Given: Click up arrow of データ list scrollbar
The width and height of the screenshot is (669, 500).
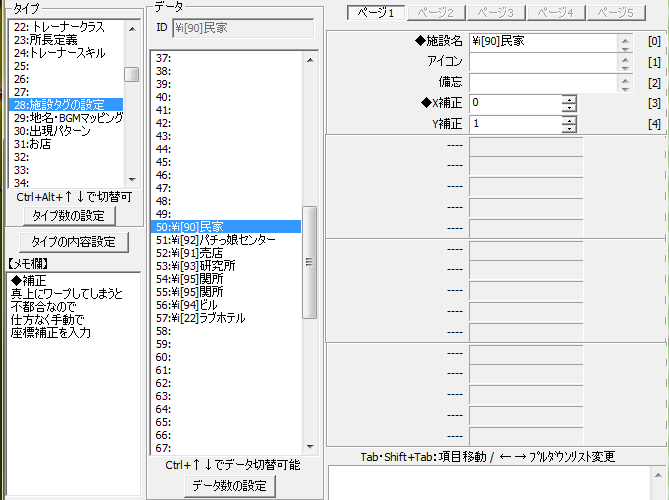Looking at the screenshot, I should pos(310,60).
